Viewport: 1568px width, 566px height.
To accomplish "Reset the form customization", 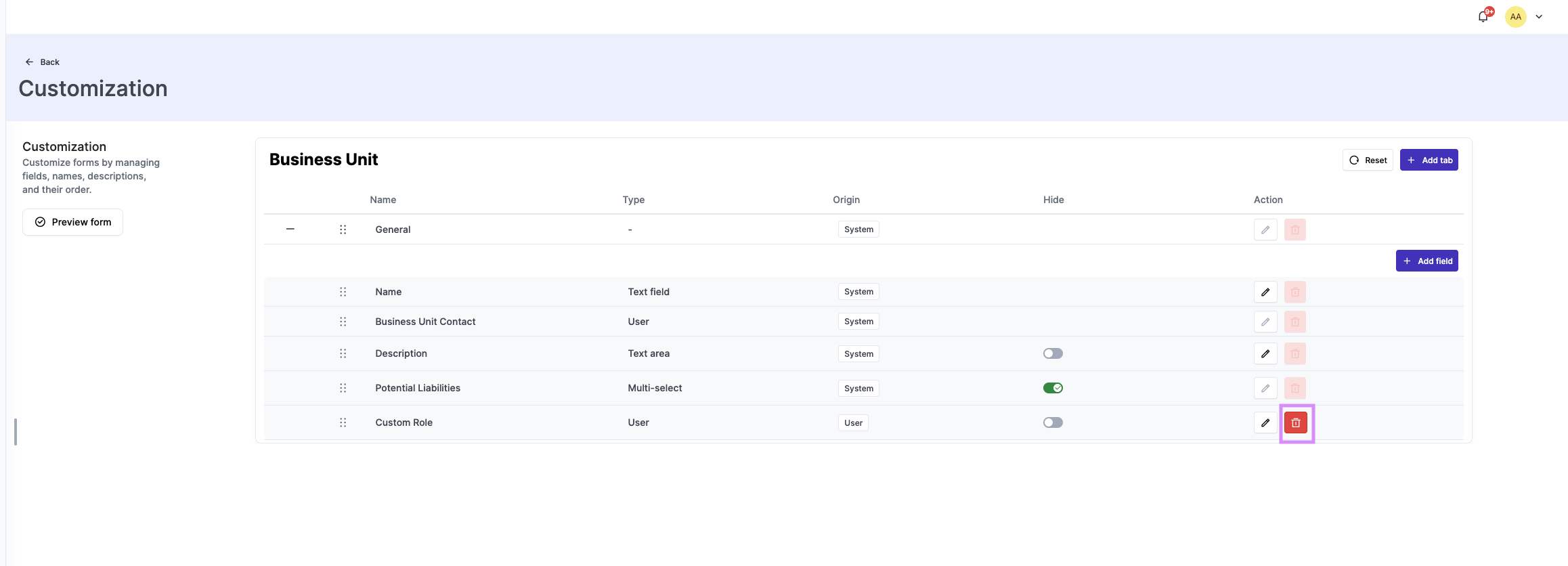I will (1368, 160).
